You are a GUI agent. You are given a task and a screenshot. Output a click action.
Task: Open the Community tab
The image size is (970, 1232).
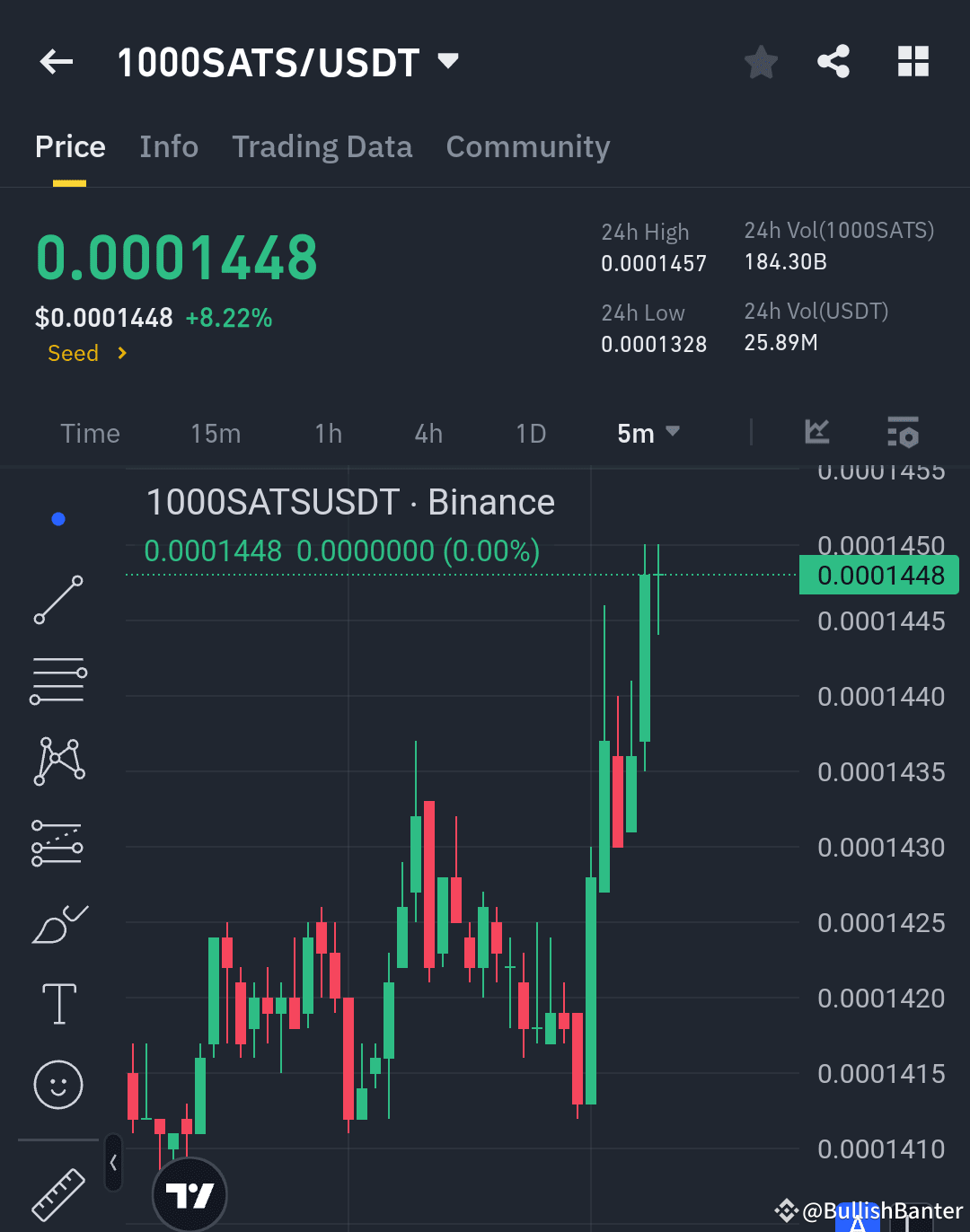528,146
